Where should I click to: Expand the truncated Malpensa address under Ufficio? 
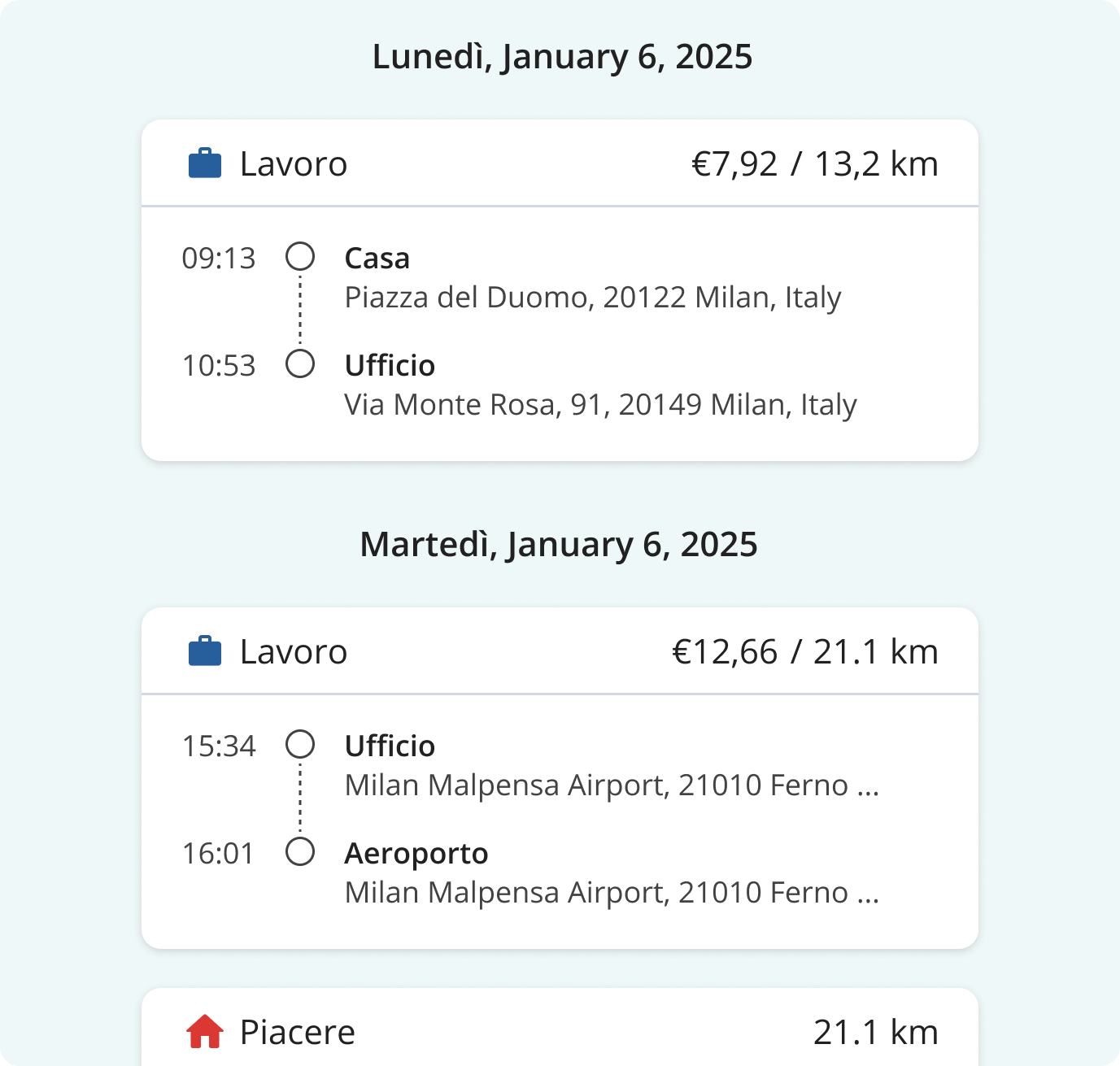pos(612,785)
